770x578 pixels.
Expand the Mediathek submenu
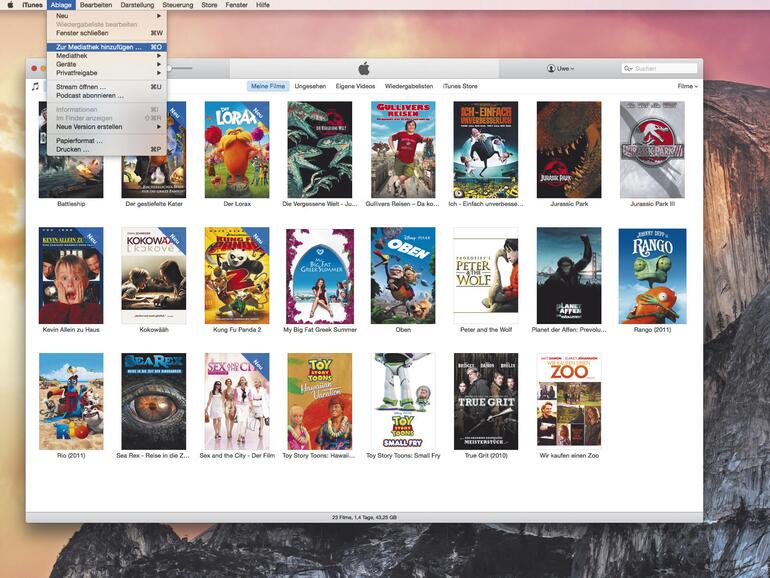click(107, 55)
